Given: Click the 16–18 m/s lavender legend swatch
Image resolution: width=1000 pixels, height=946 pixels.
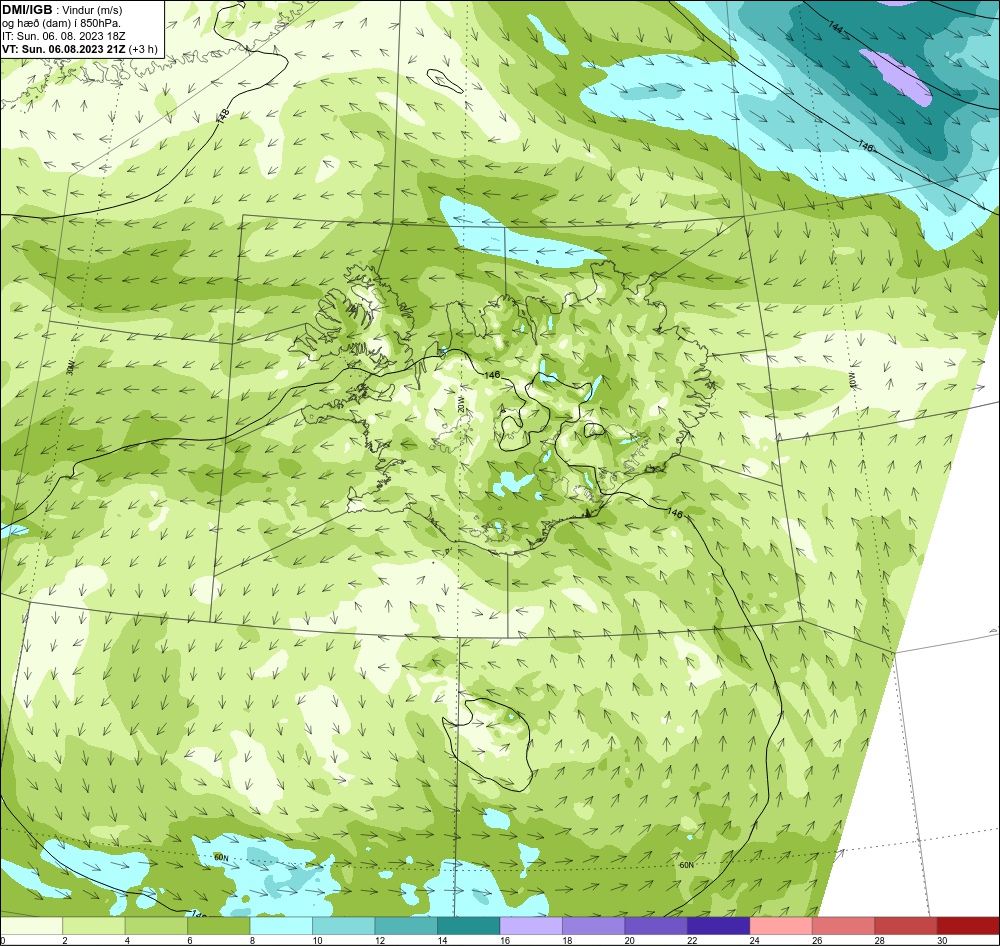Looking at the screenshot, I should [531, 926].
